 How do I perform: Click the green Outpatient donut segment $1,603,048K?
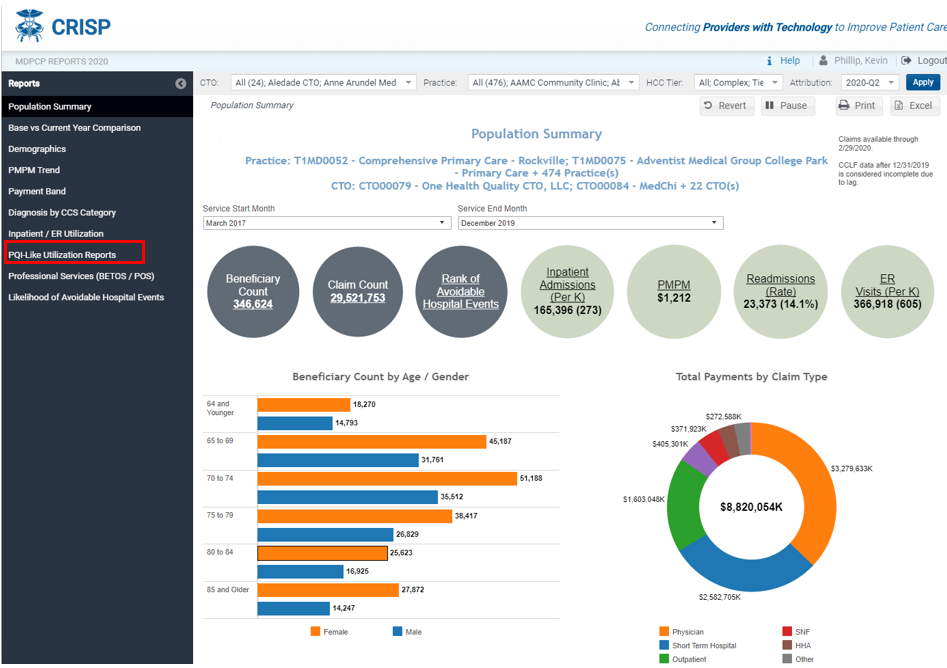click(x=684, y=504)
